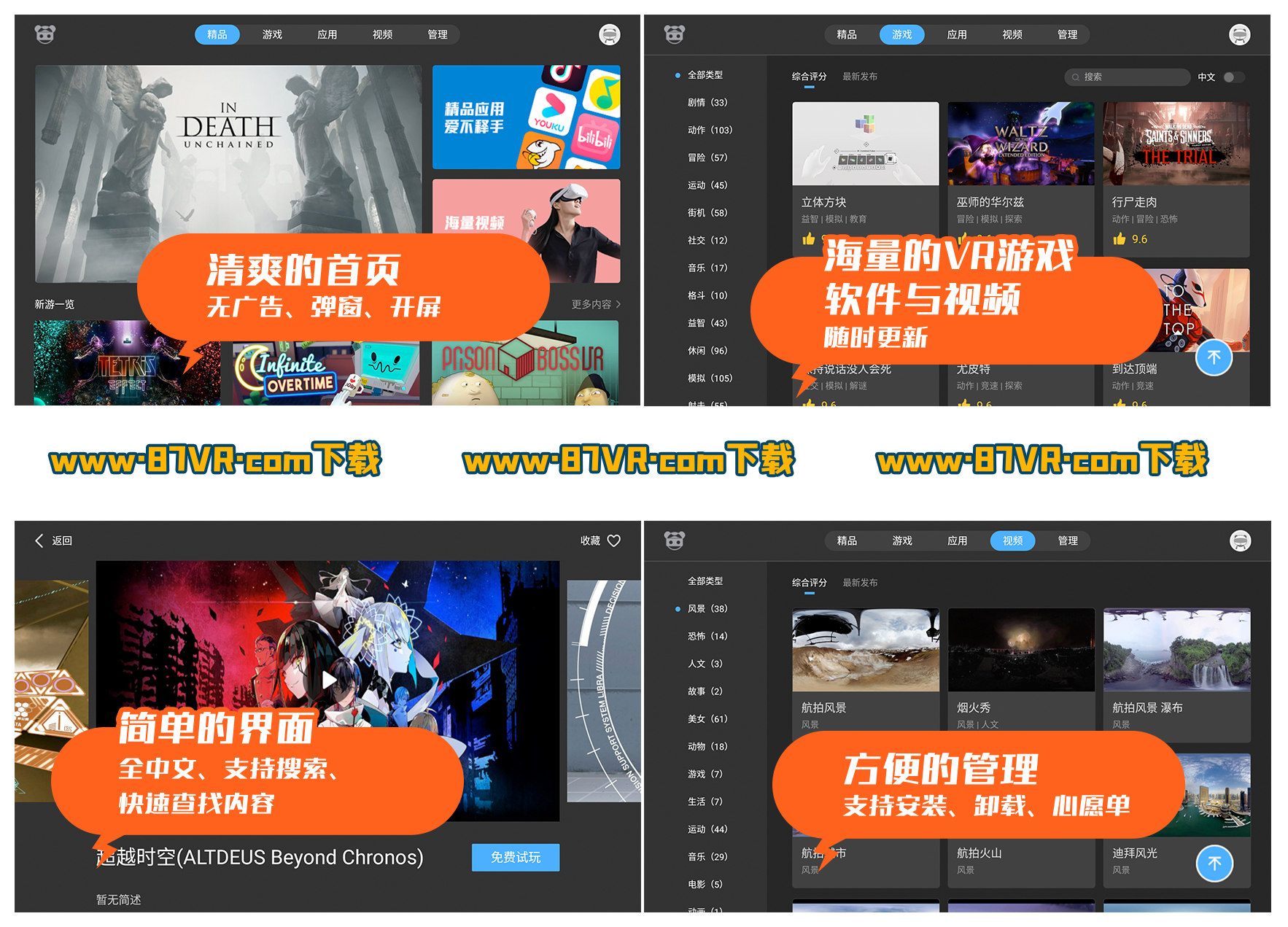Go back with the 返回 chevron on the detail screen
The width and height of the screenshot is (1288, 927).
tap(39, 540)
